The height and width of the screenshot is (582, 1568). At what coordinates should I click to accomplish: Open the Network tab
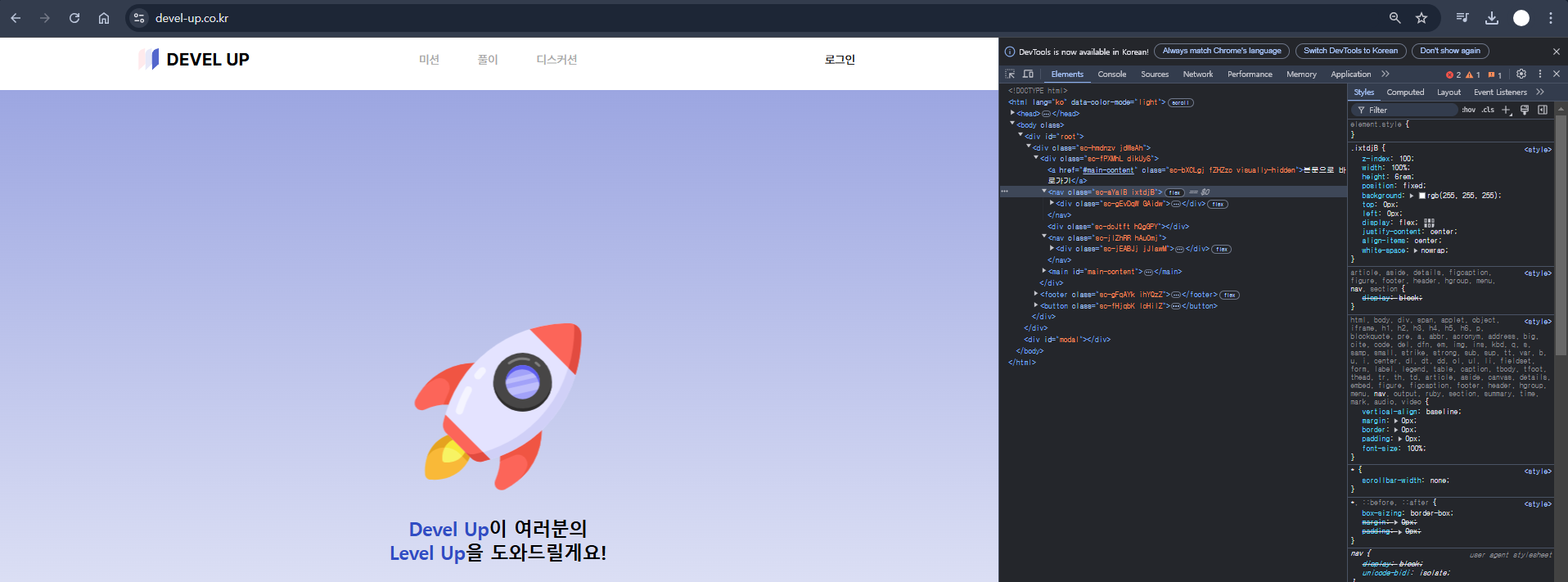[x=1198, y=74]
